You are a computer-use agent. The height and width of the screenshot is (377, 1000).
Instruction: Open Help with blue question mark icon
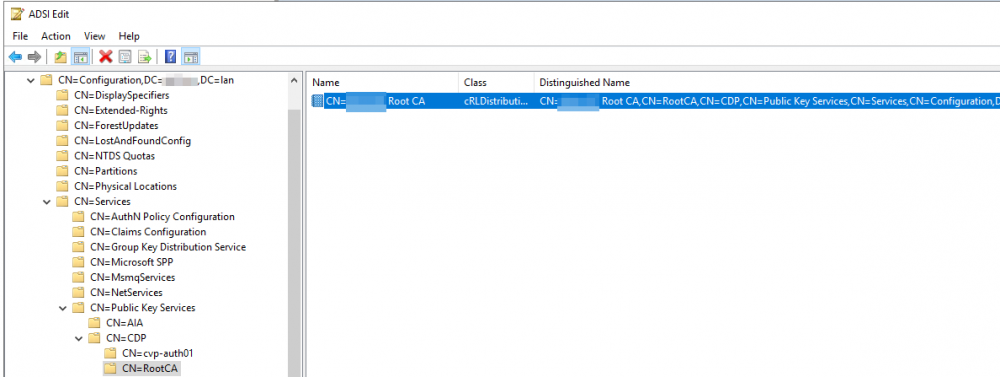click(170, 57)
